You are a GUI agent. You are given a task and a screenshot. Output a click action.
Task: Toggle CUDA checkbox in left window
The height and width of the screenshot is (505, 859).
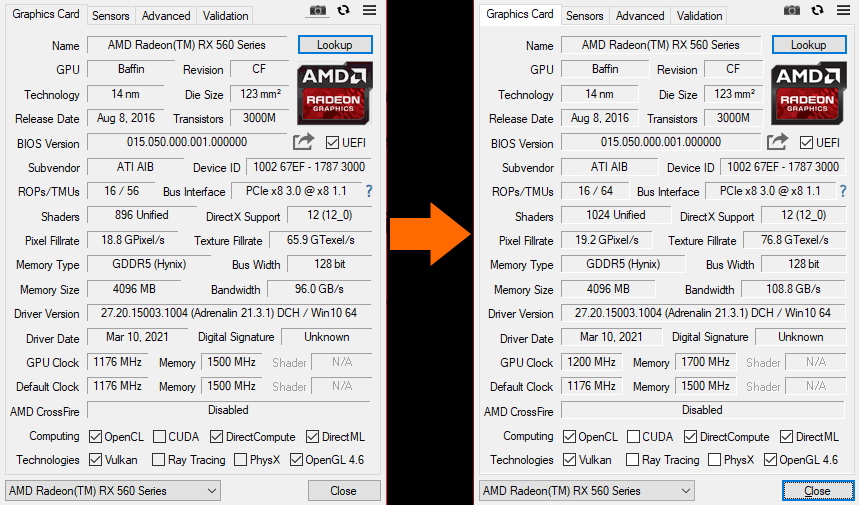[x=159, y=437]
